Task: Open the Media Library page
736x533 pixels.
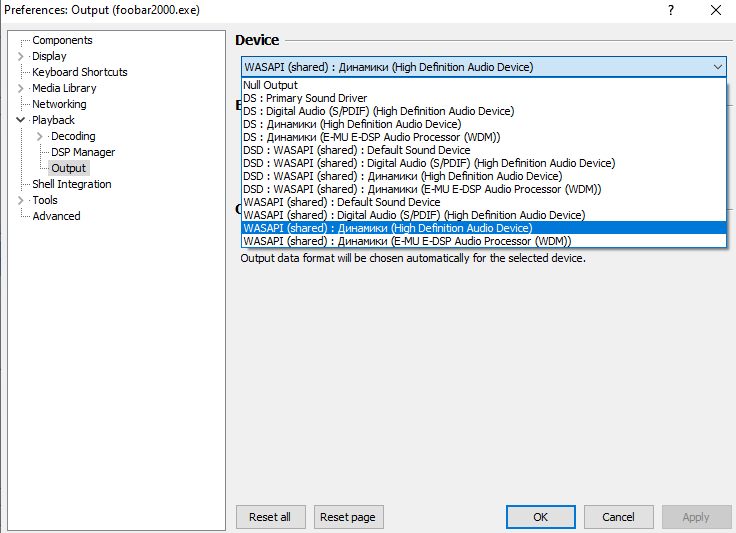Action: tap(64, 88)
